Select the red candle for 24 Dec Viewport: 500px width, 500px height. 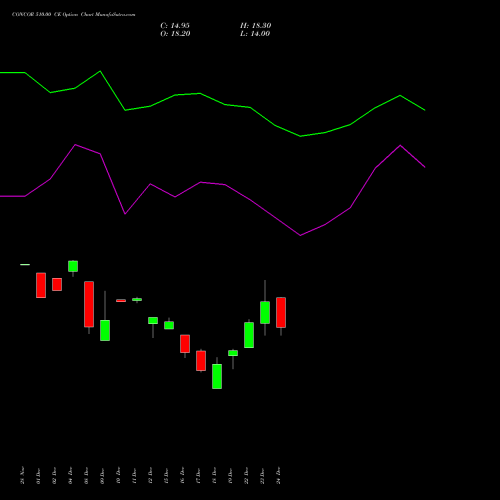281,312
